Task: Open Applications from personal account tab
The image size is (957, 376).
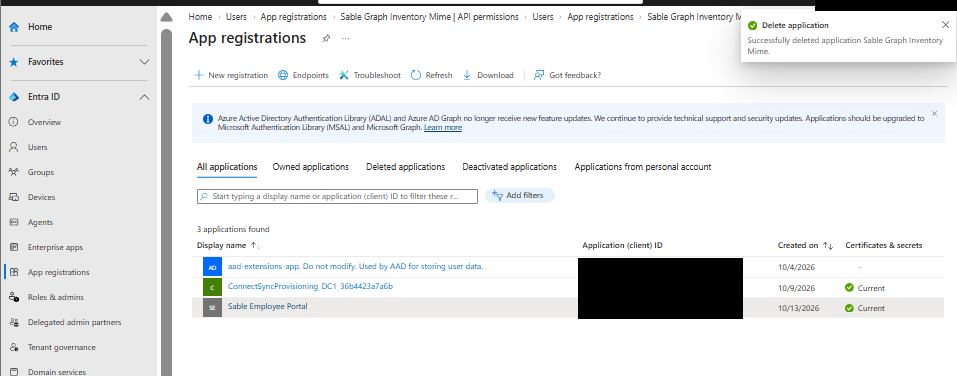Action: pos(643,167)
